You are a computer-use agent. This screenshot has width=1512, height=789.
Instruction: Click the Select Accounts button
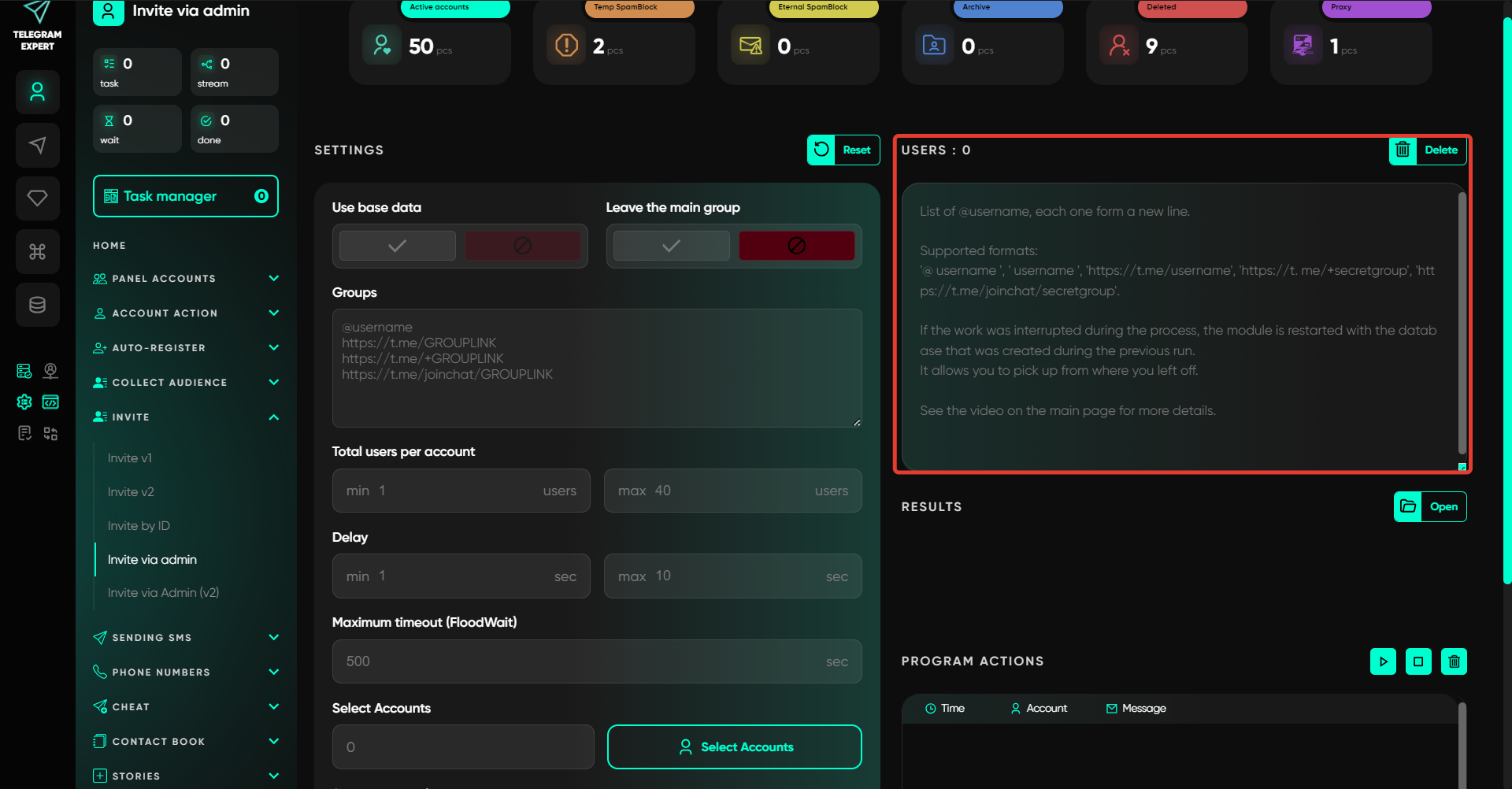click(x=734, y=746)
